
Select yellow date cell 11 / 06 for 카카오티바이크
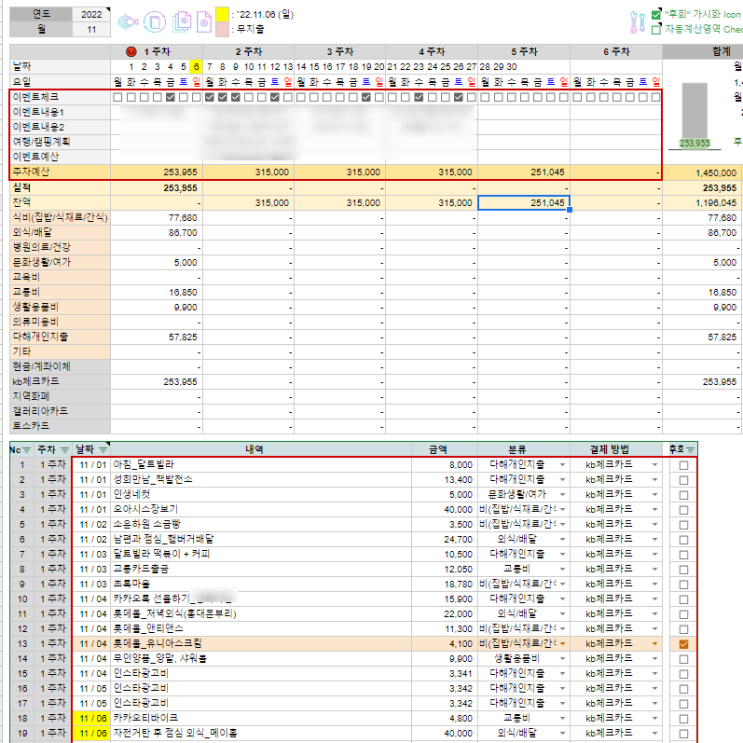tap(92, 719)
